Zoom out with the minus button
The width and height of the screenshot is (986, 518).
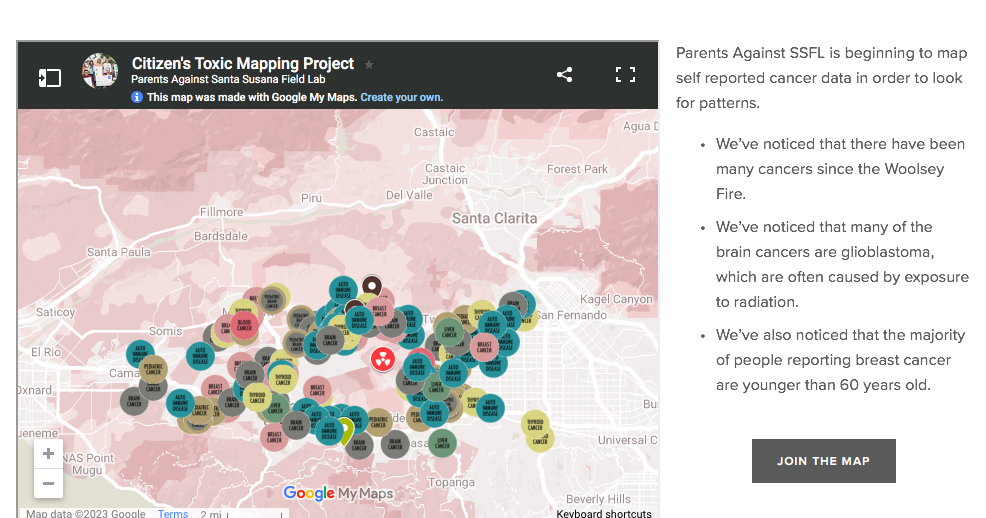(x=48, y=483)
